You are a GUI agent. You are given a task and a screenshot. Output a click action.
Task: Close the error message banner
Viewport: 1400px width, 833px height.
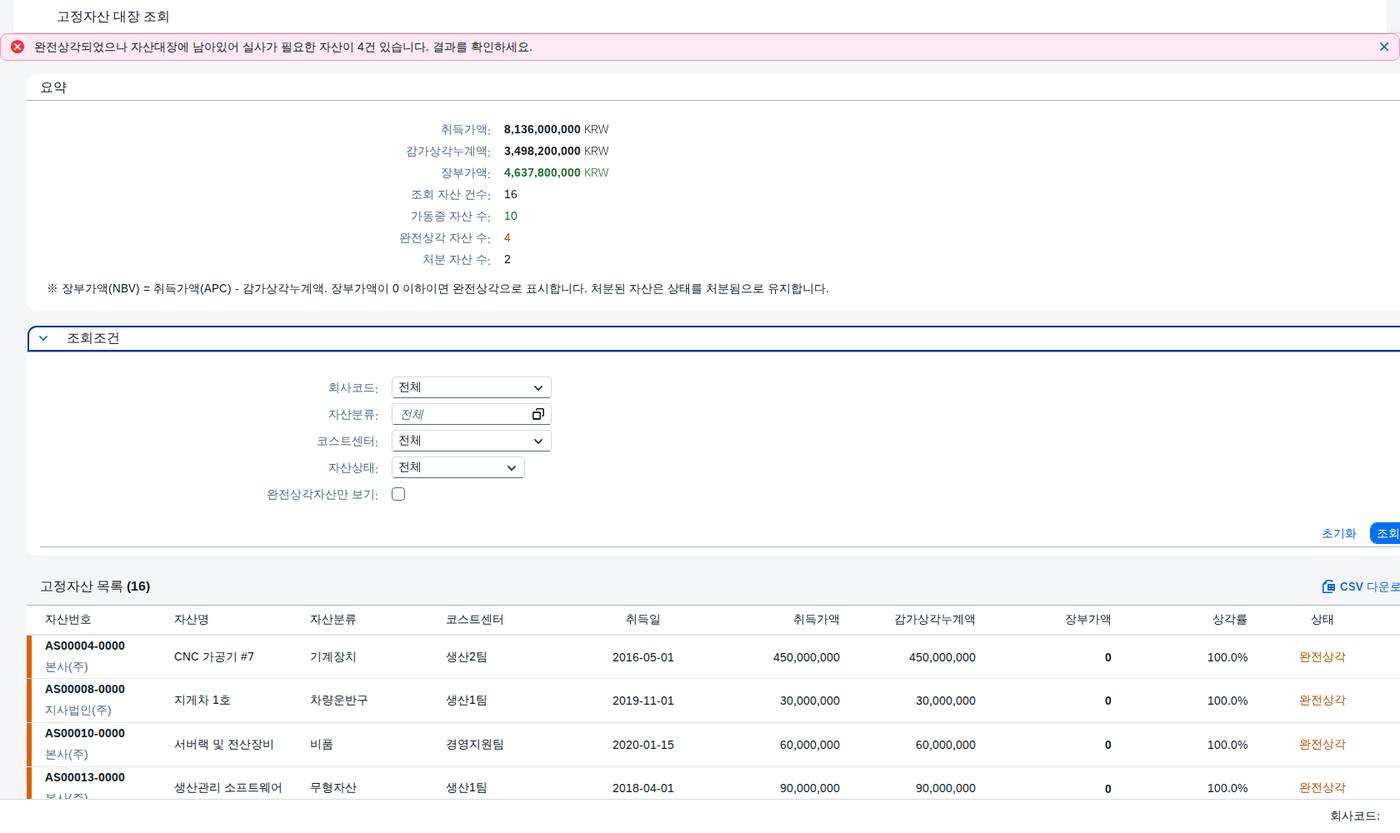1384,47
